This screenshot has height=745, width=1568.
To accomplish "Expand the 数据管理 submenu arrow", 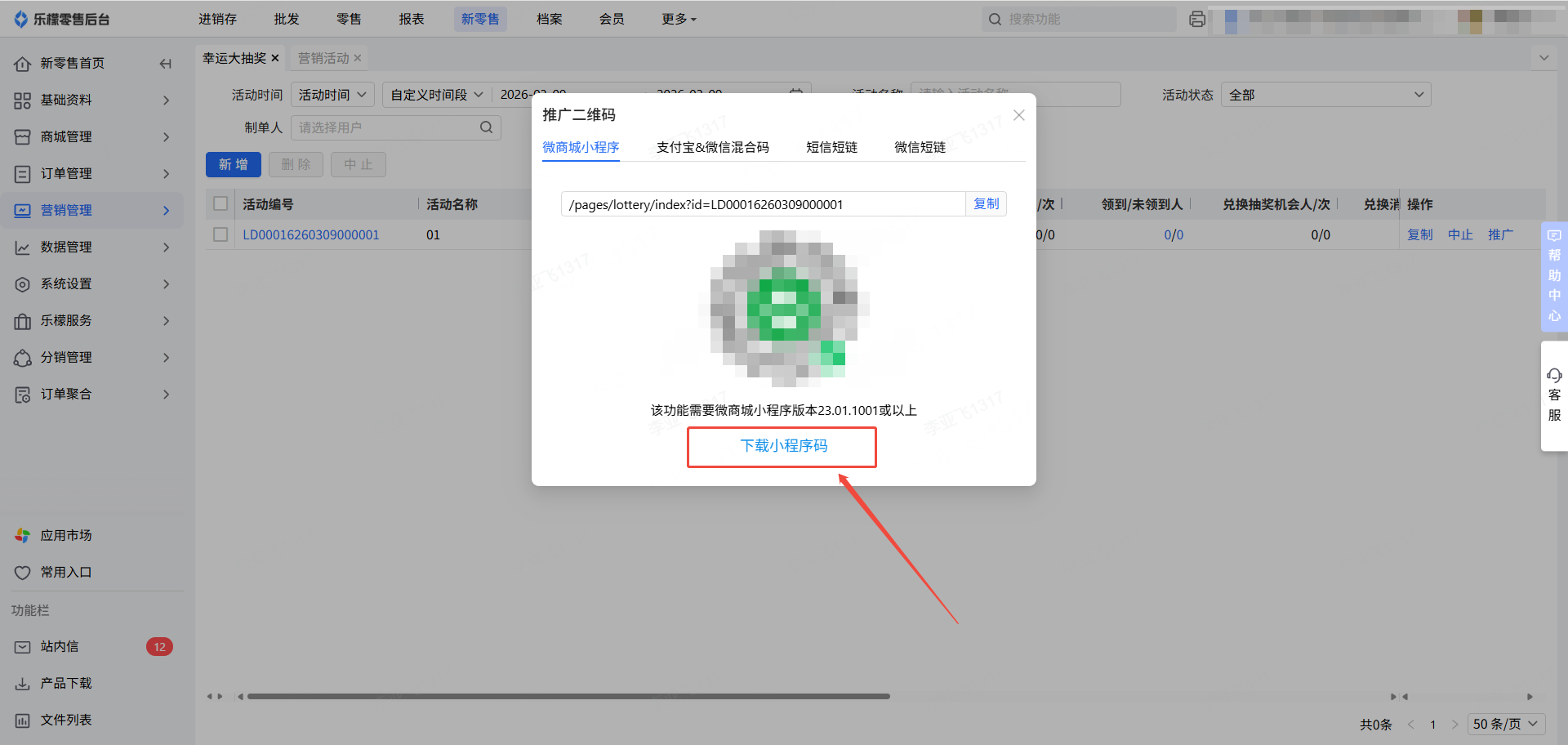I will click(x=166, y=248).
